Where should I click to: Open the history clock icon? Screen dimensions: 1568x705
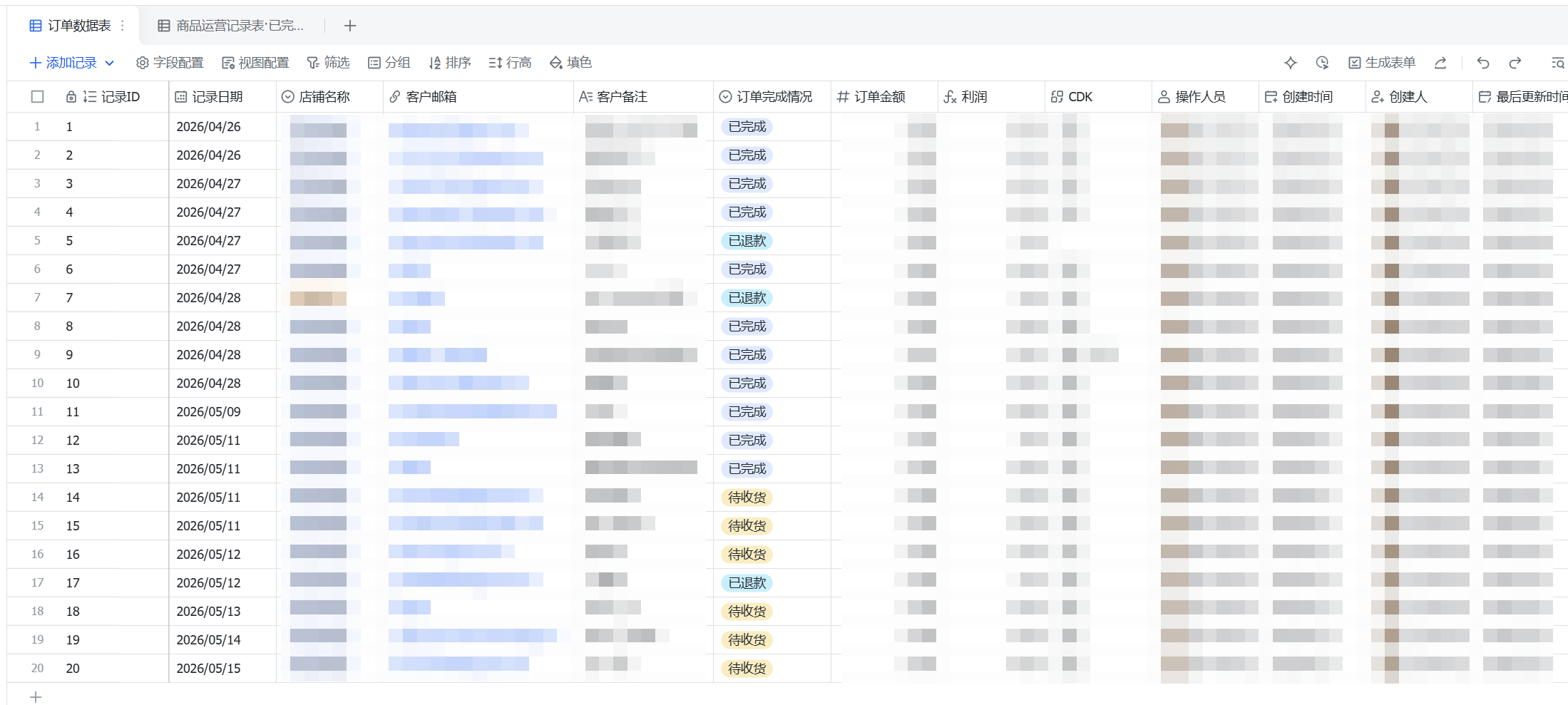pyautogui.click(x=1323, y=63)
